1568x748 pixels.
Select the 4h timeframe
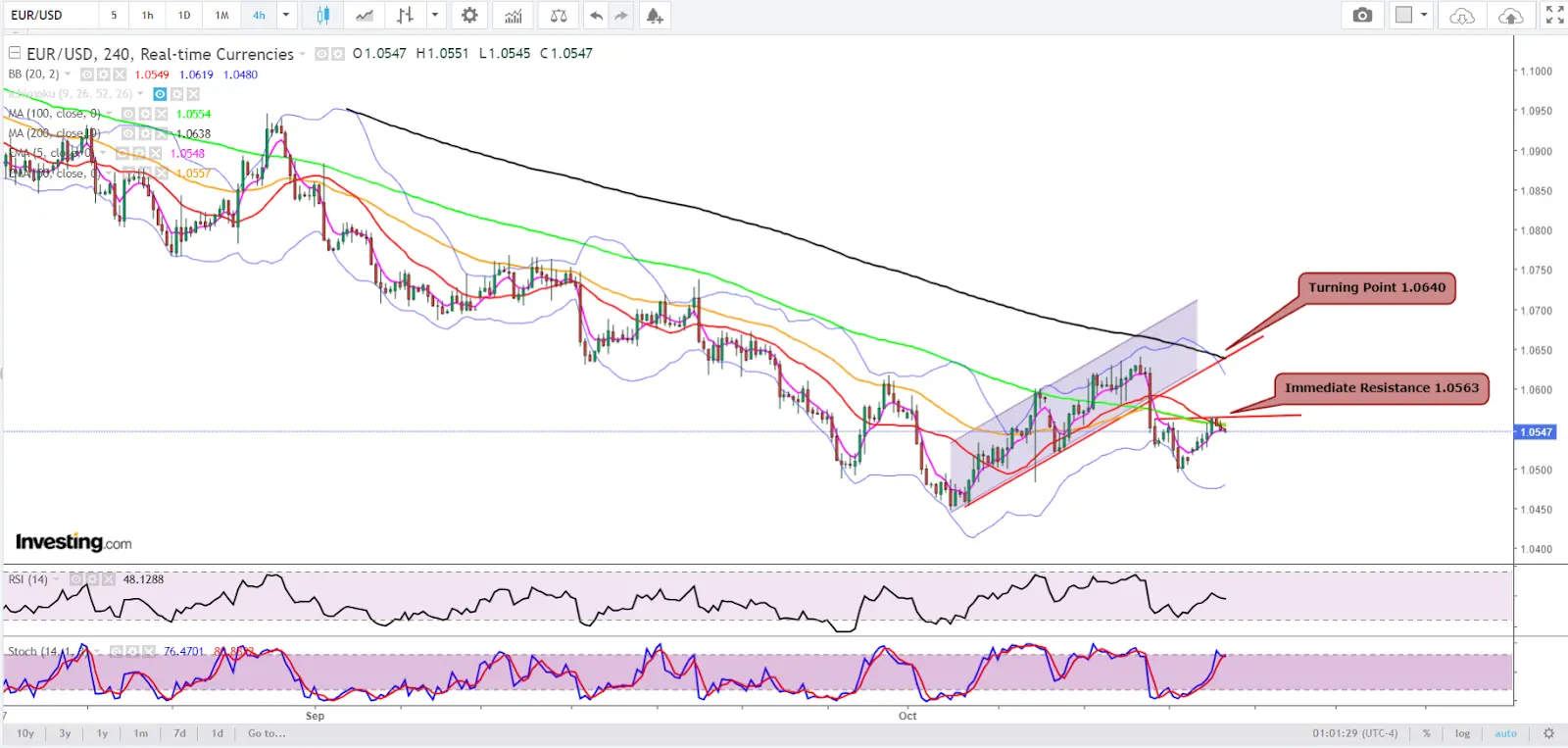(259, 16)
